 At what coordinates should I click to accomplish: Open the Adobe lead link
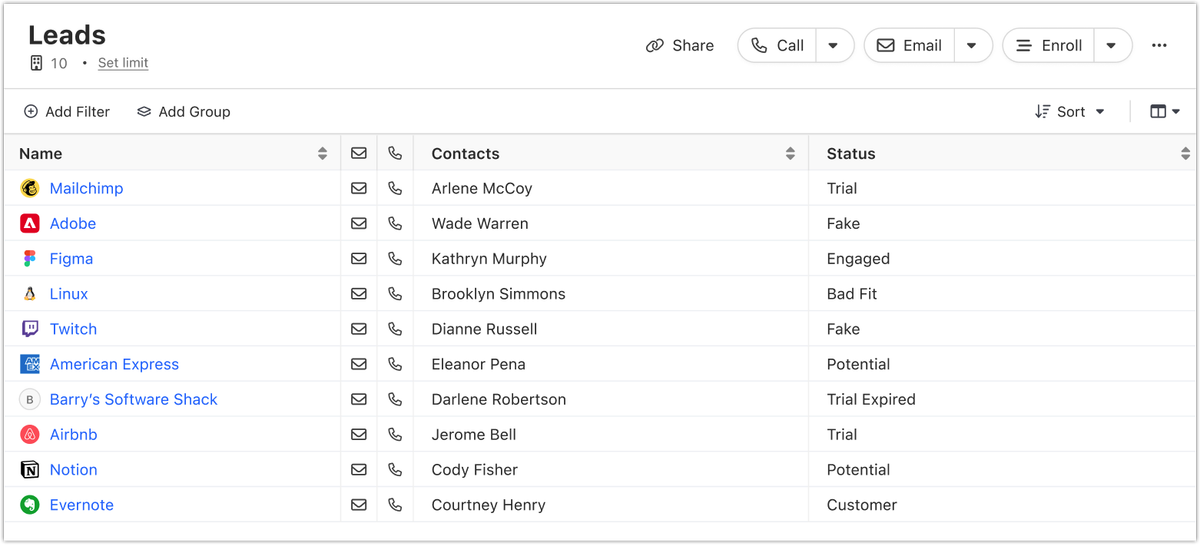(73, 223)
